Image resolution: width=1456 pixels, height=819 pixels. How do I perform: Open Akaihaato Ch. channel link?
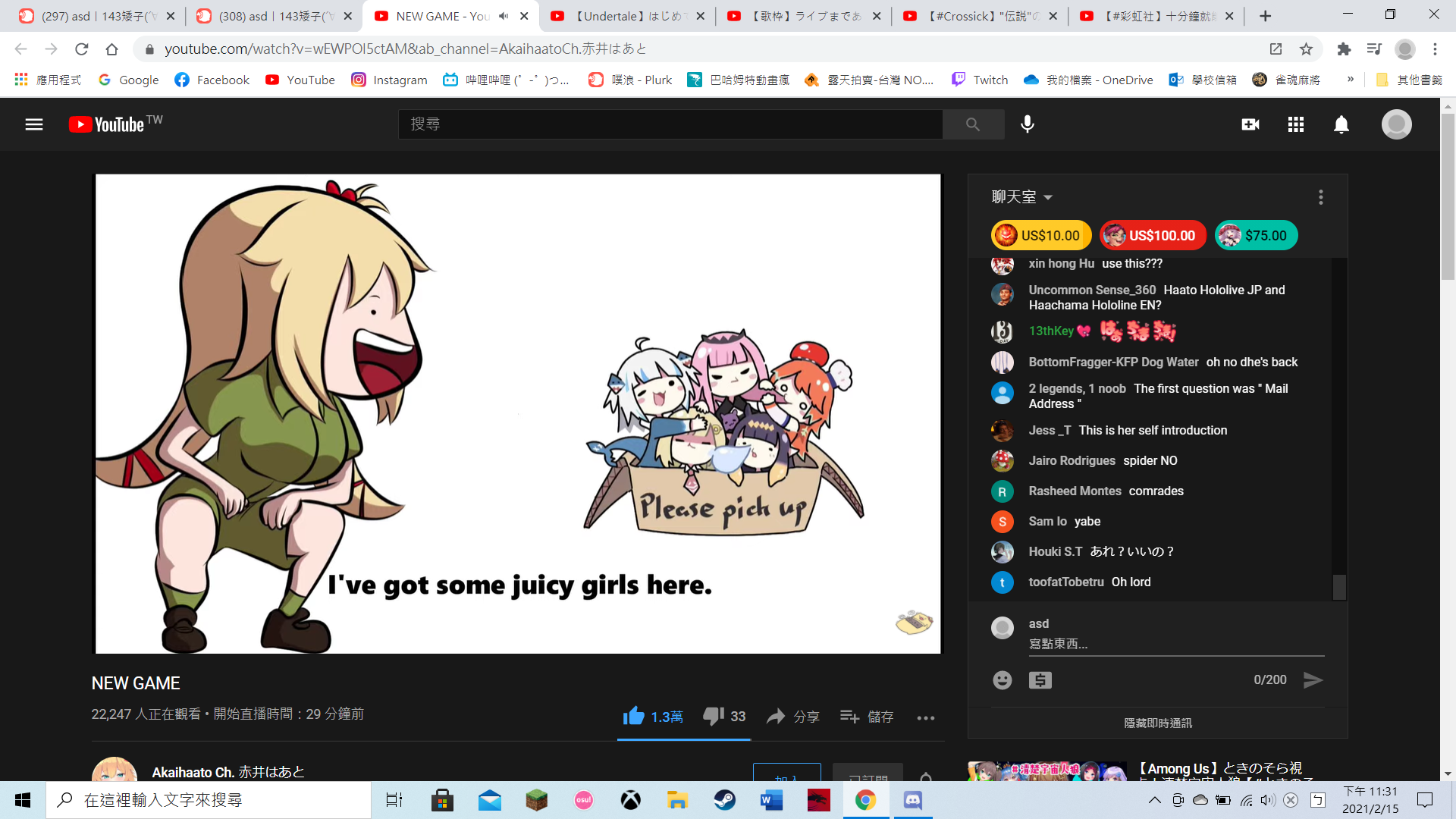[228, 772]
